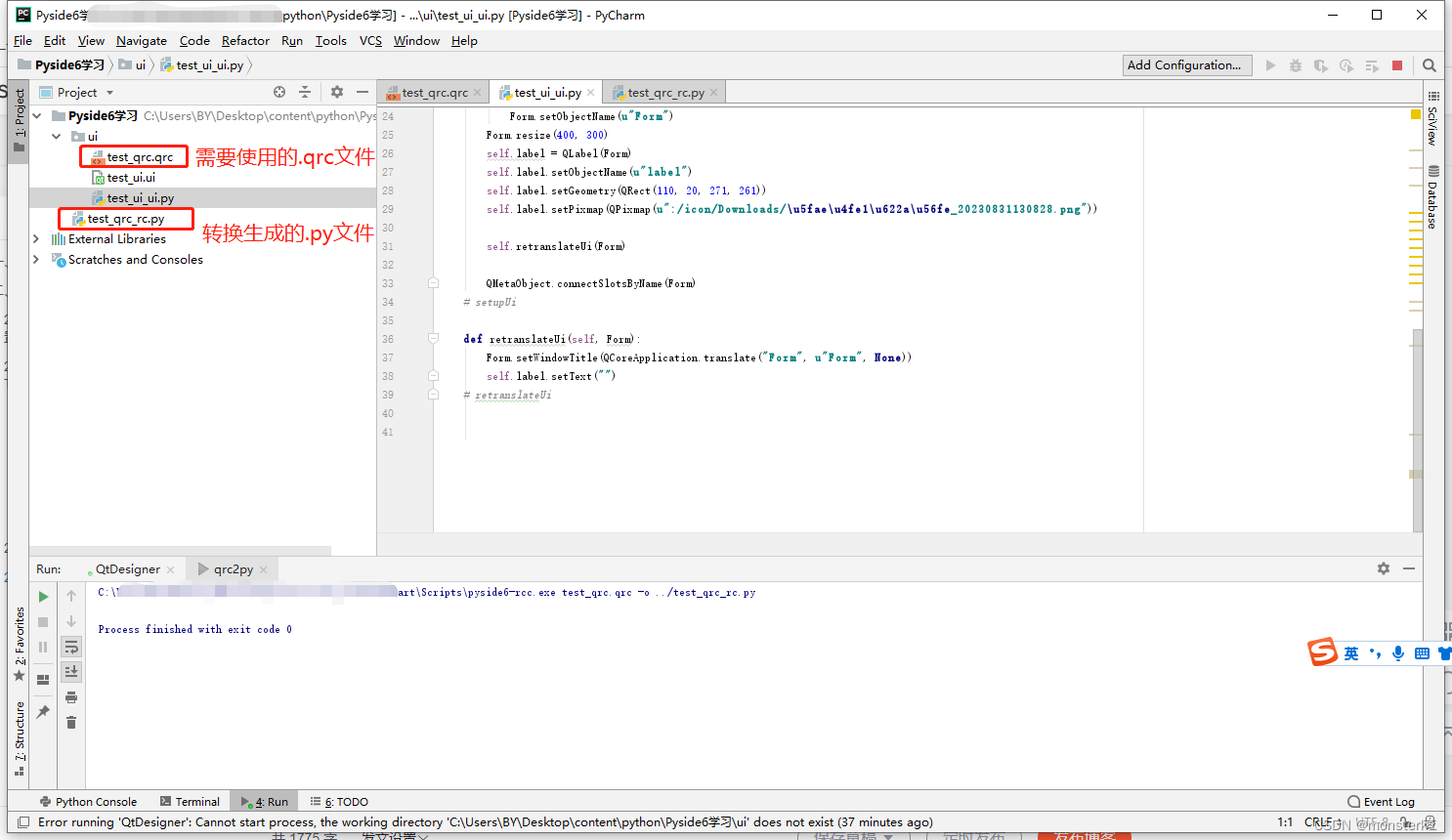Open the Database side panel

tap(1433, 198)
